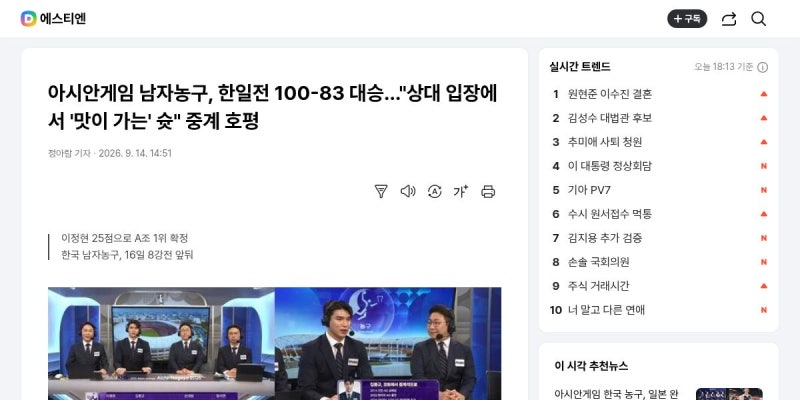800x400 pixels.
Task: Click subheading 한국 남자농구, 16일 8강전 앞둬
Action: [x=127, y=255]
